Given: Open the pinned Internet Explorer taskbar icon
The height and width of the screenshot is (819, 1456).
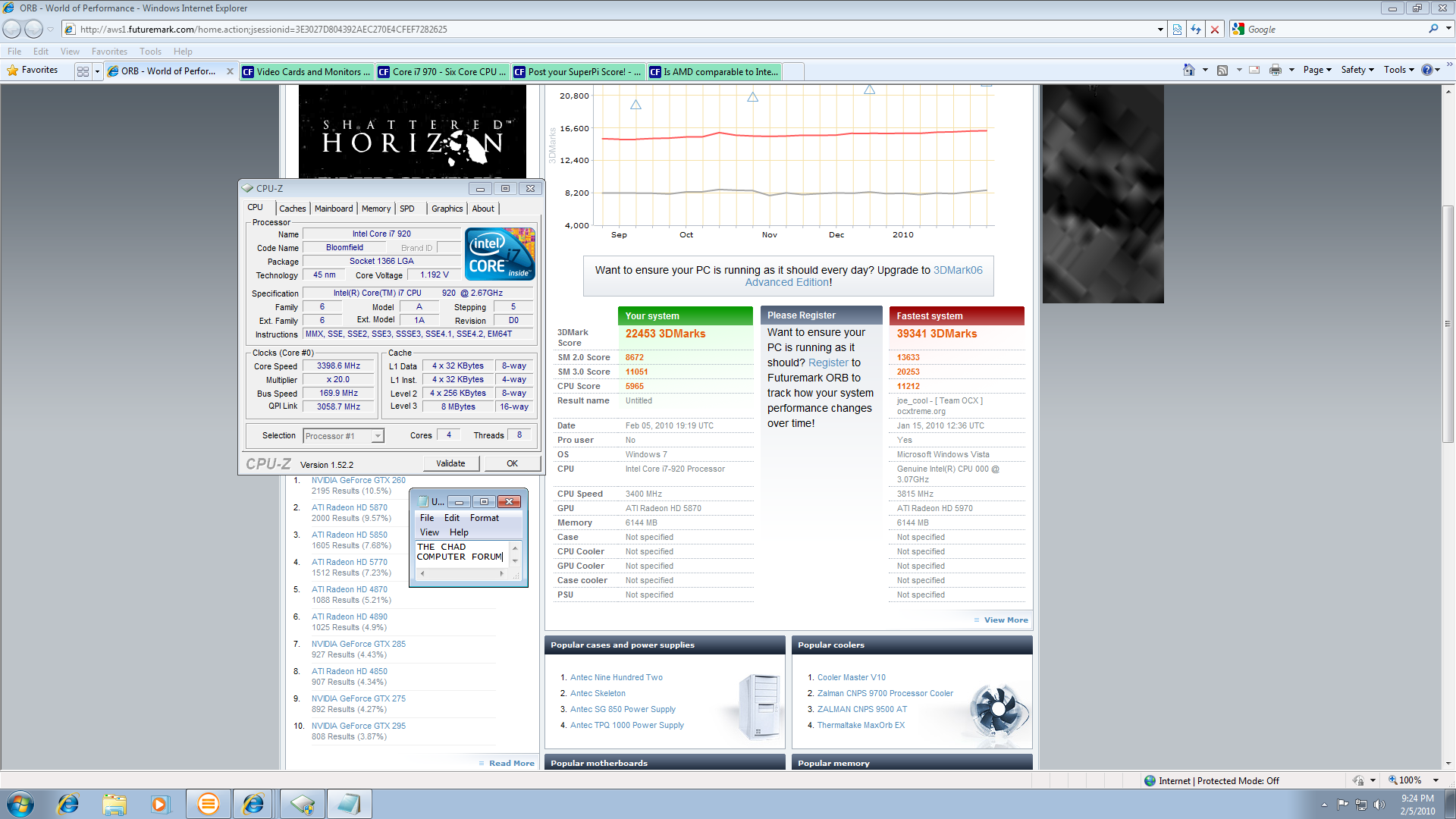Looking at the screenshot, I should (67, 804).
